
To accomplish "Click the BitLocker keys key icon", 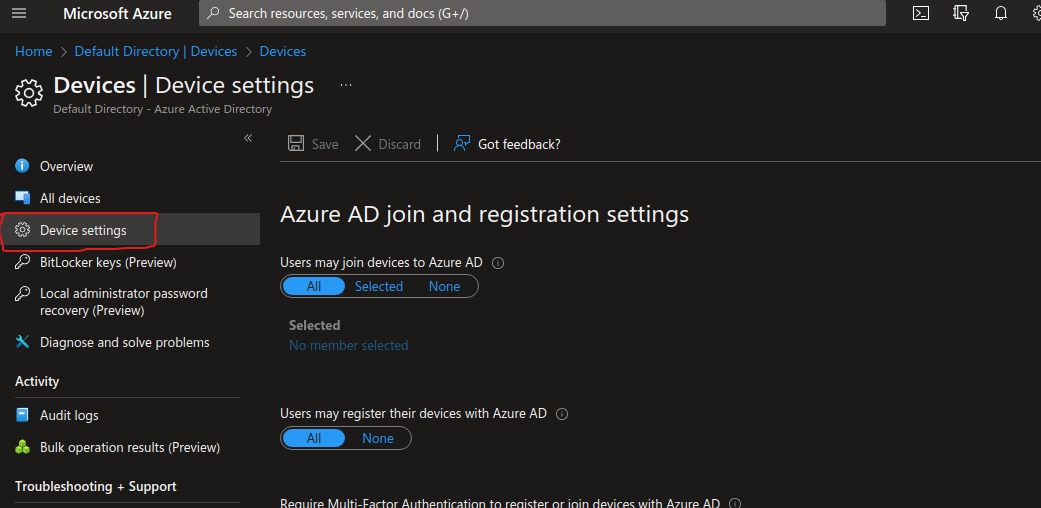I will (23, 262).
